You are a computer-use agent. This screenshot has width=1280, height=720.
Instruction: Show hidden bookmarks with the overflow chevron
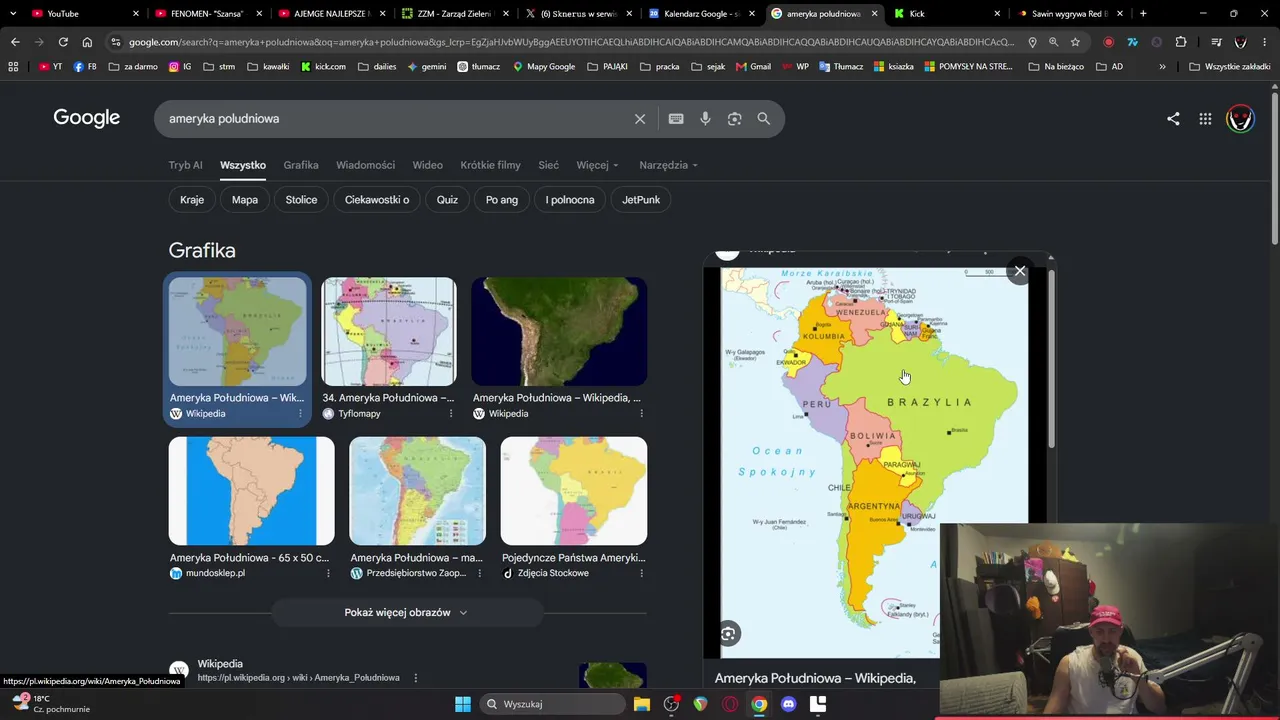click(1162, 67)
